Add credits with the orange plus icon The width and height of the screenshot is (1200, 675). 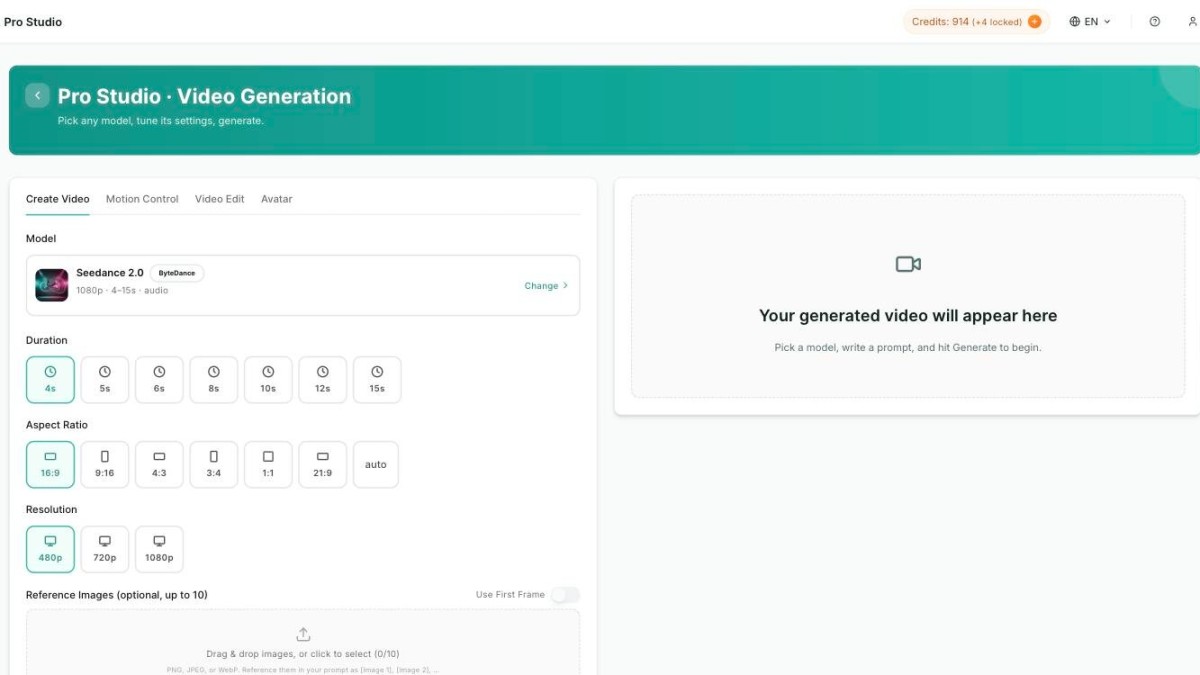[x=1034, y=21]
